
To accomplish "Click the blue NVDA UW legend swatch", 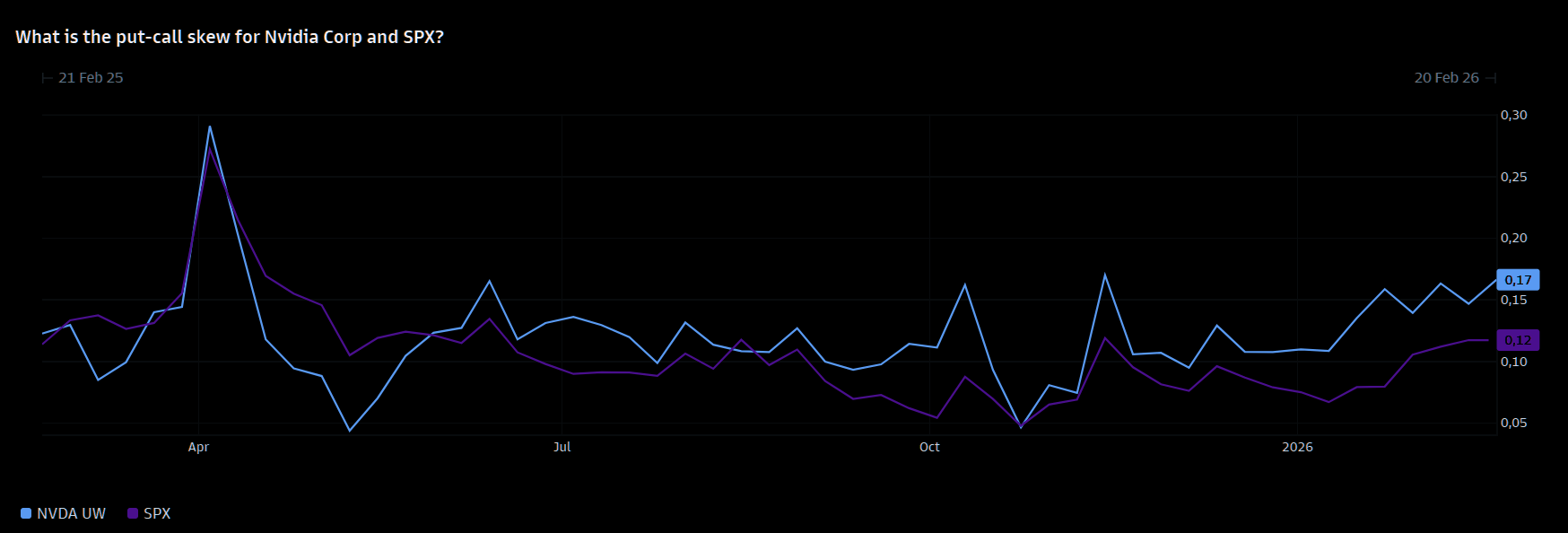I will click(26, 513).
